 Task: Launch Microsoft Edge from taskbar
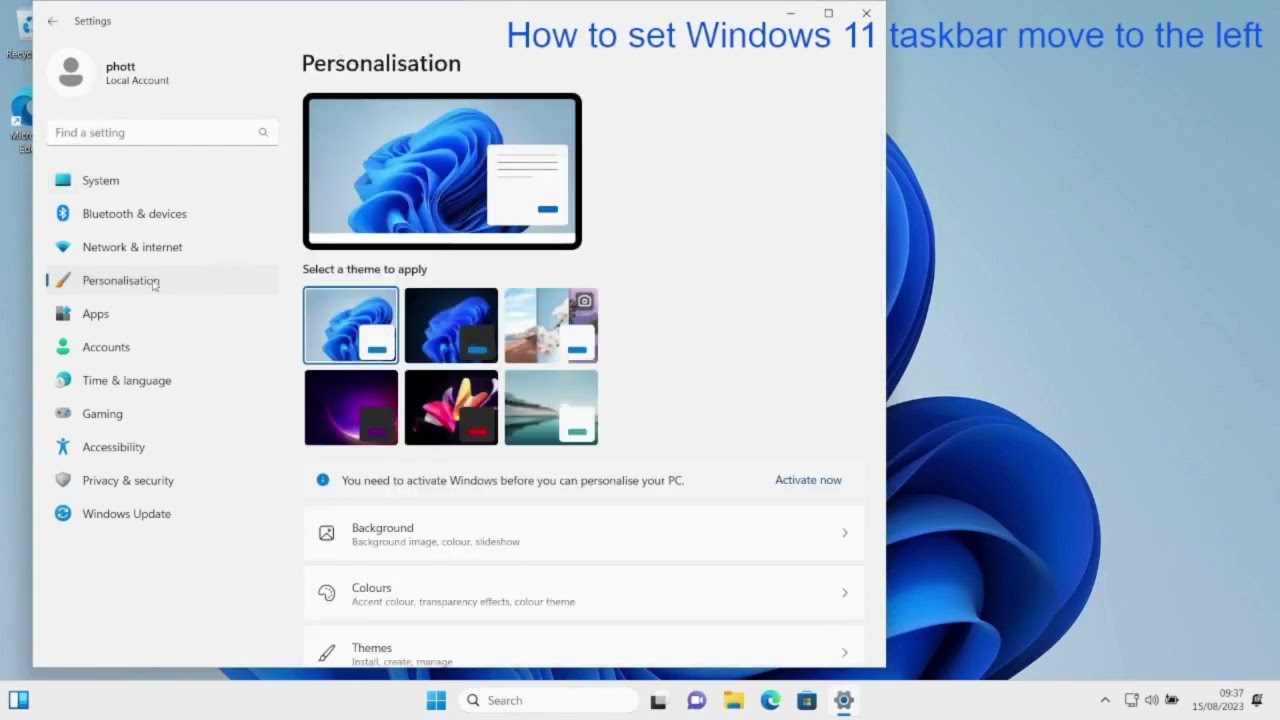(770, 701)
